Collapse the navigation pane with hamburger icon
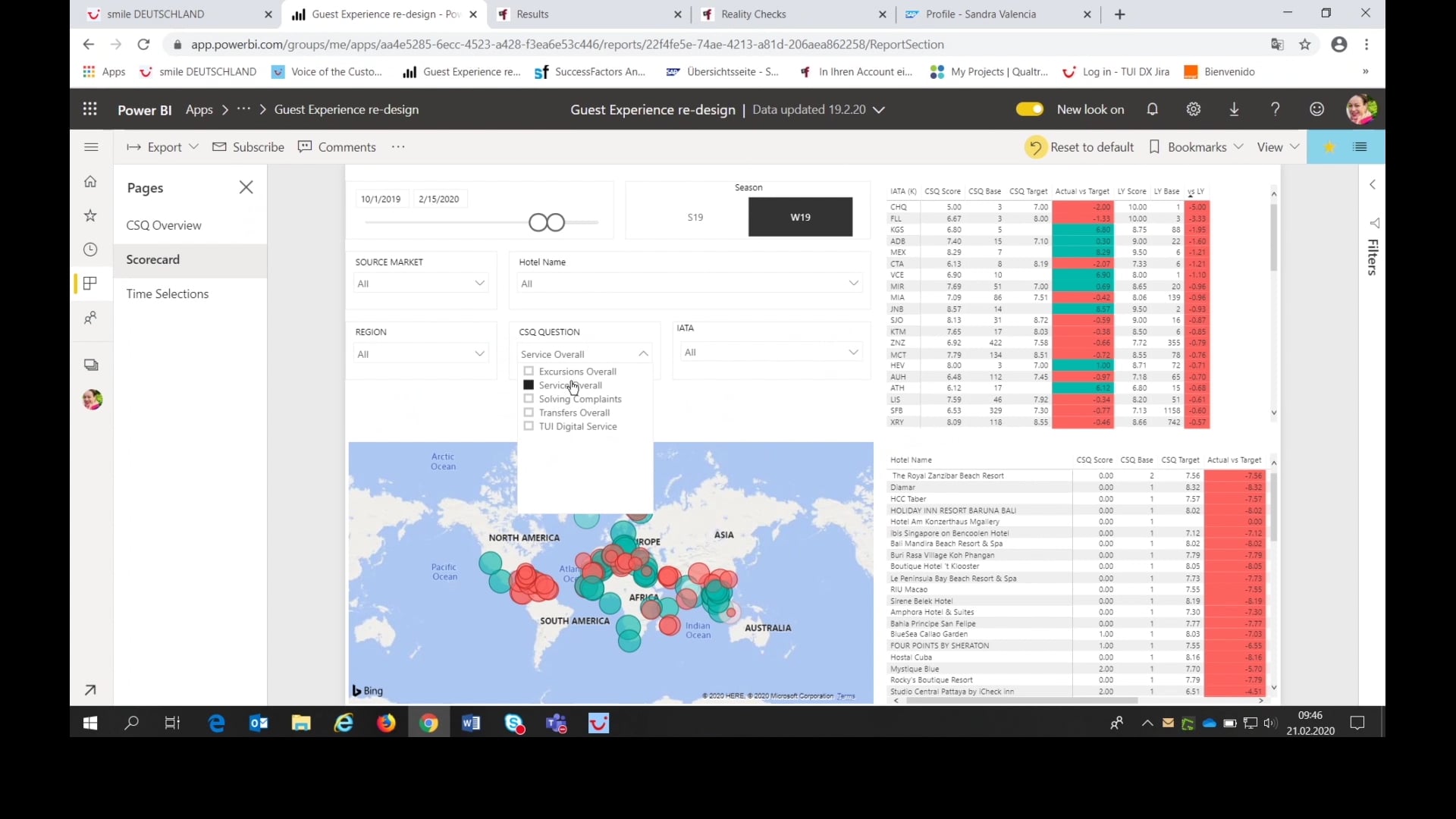 91,147
